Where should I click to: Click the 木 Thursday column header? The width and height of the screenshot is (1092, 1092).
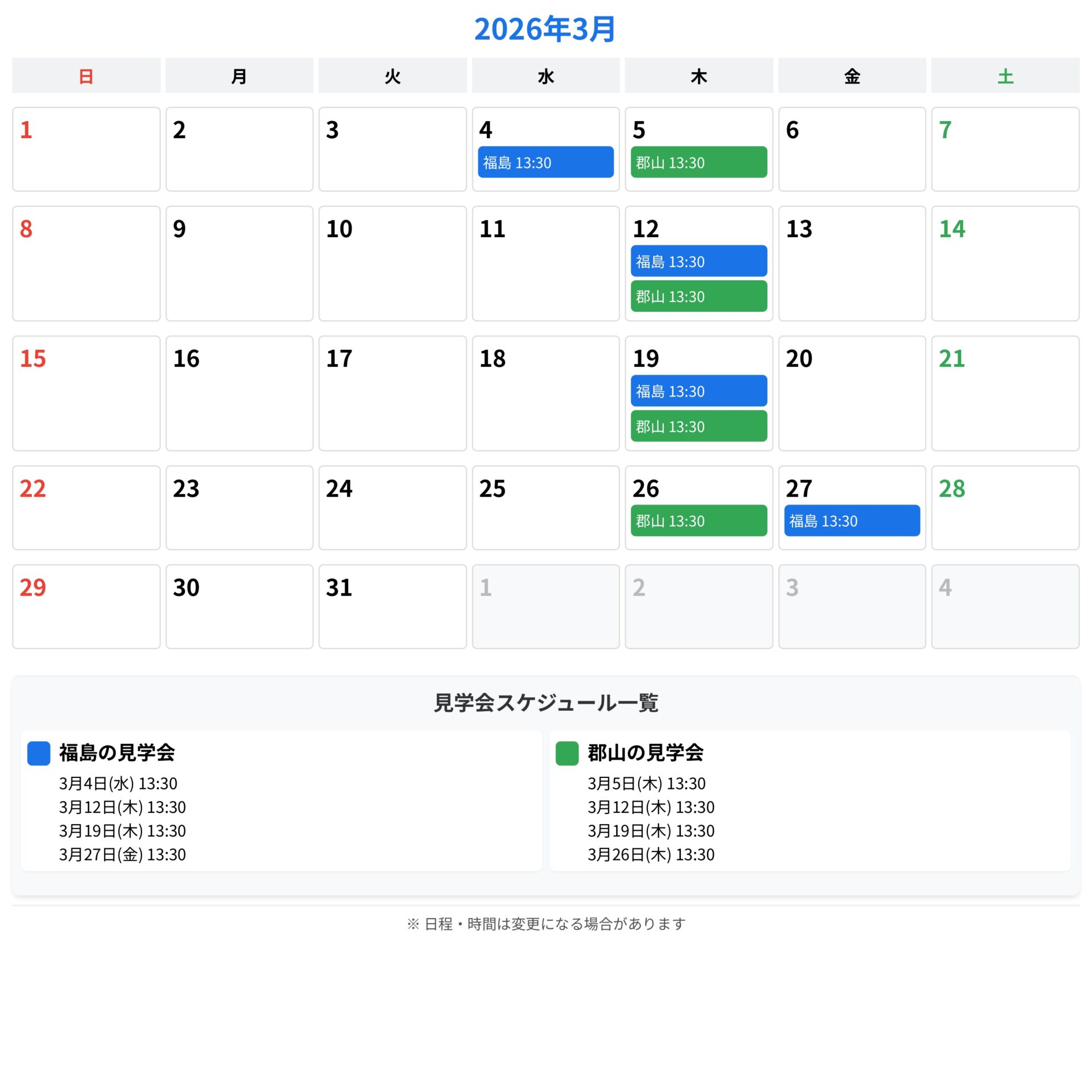(698, 76)
